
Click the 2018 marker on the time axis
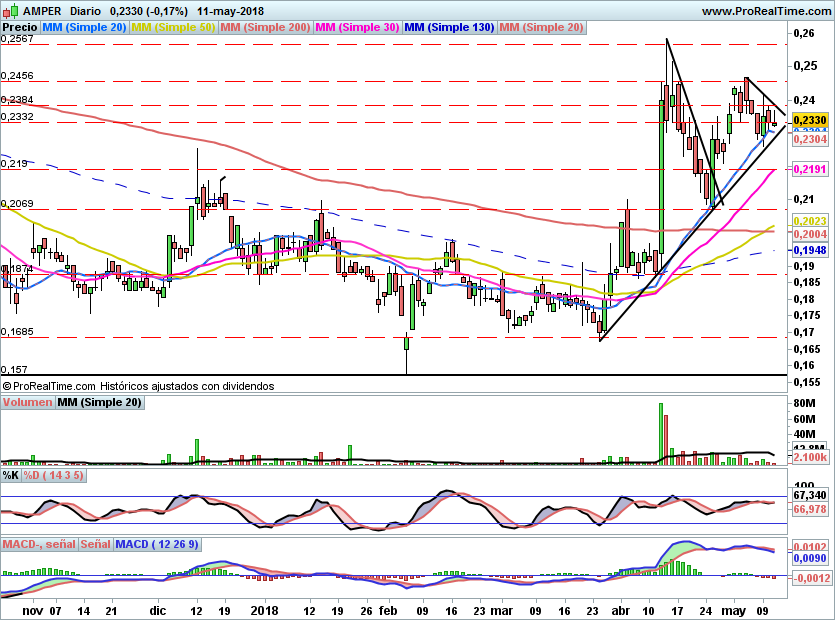264,610
